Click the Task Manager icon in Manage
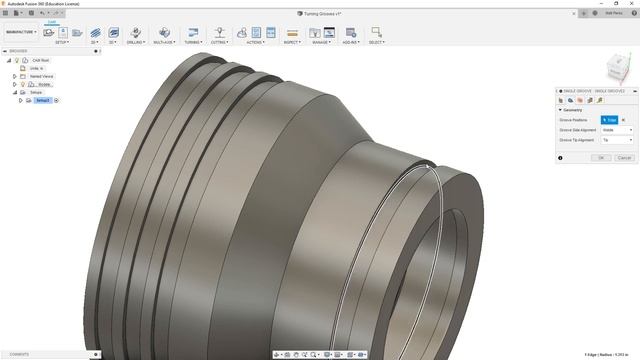Viewport: 640px width, 360px height. pos(329,32)
